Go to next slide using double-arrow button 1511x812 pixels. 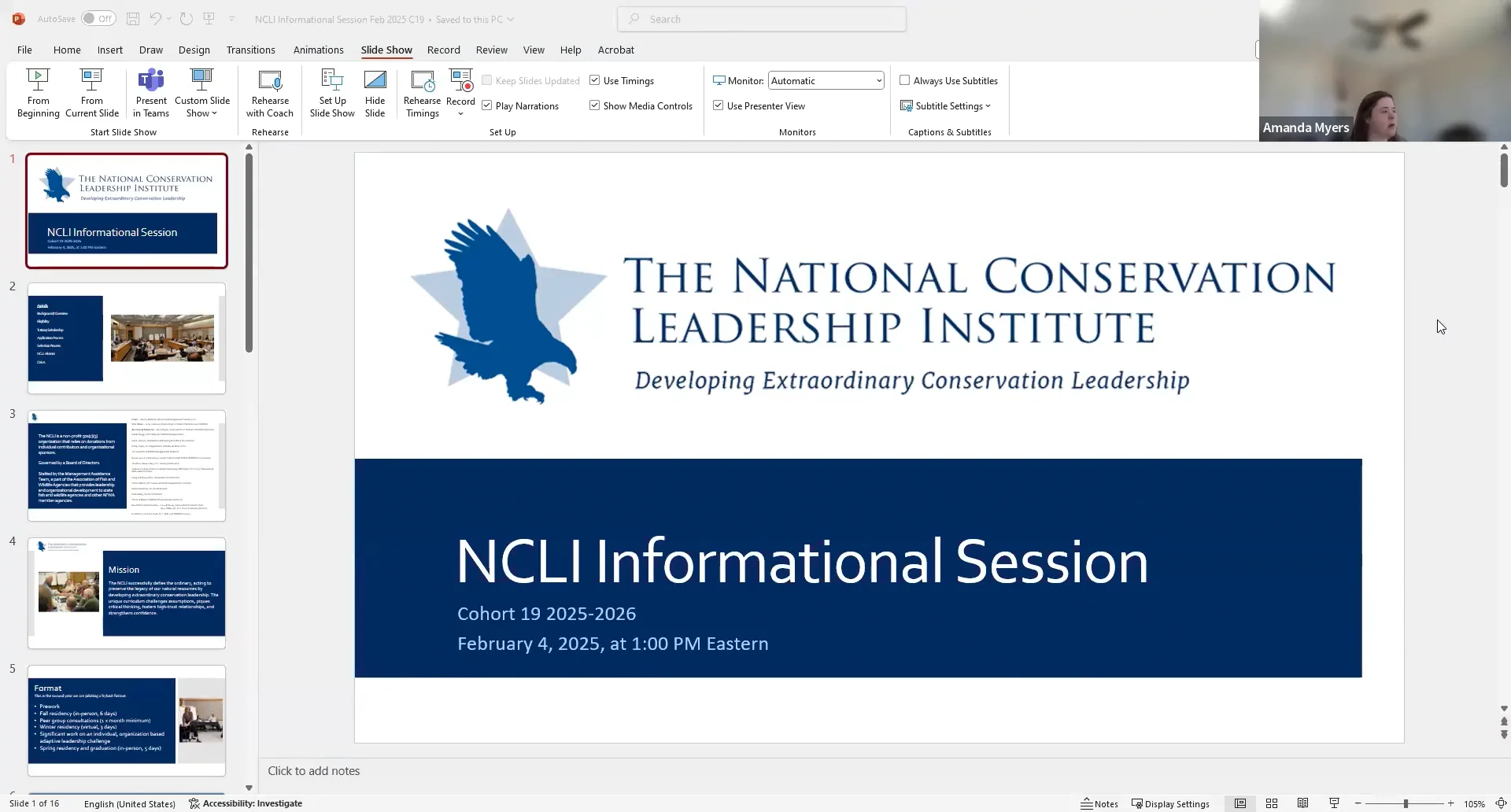tap(1504, 734)
